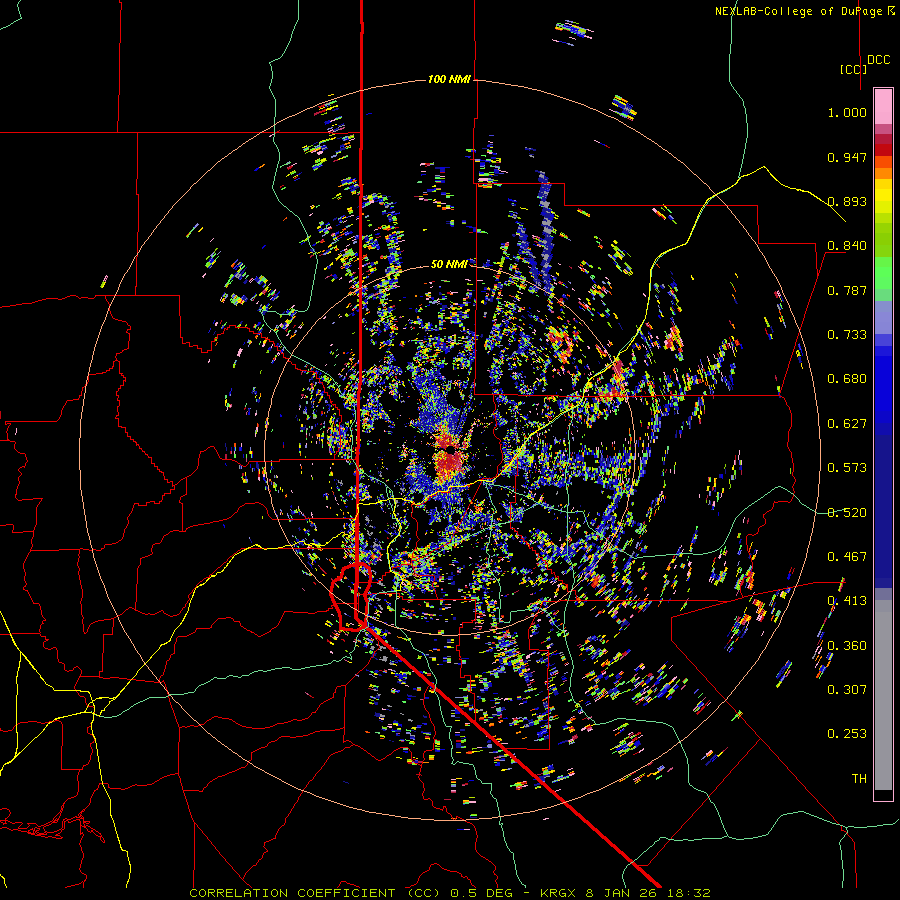Click the CORRELATION COEFFICIENT (CC) caption text

(x=312, y=893)
